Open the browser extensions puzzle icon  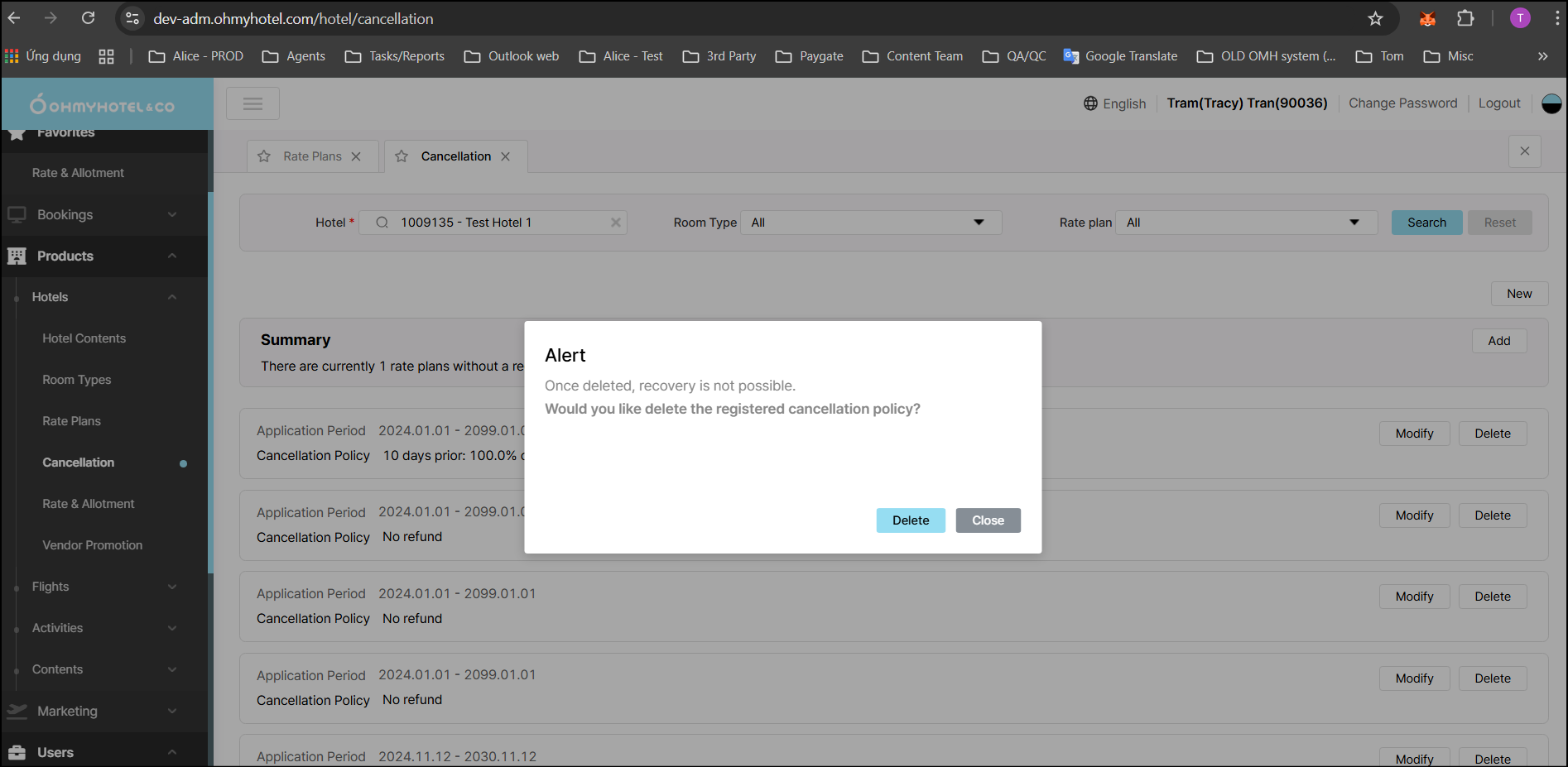[x=1465, y=18]
